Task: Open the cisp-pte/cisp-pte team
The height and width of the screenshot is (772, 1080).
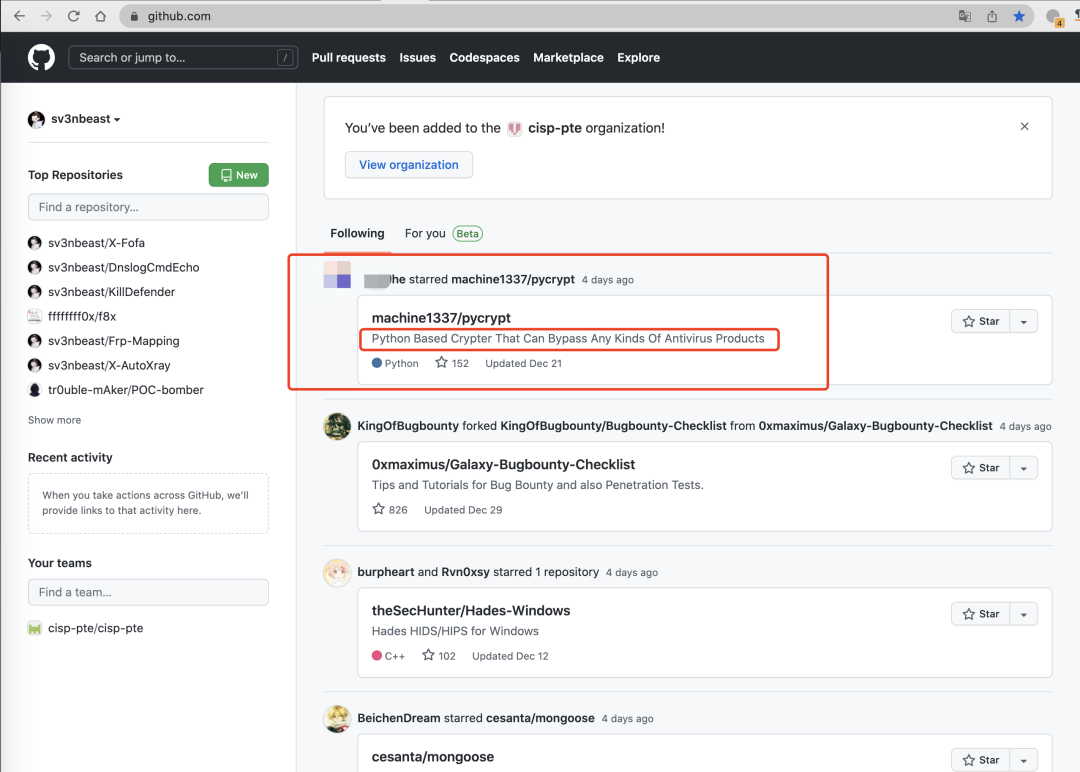Action: coord(96,628)
